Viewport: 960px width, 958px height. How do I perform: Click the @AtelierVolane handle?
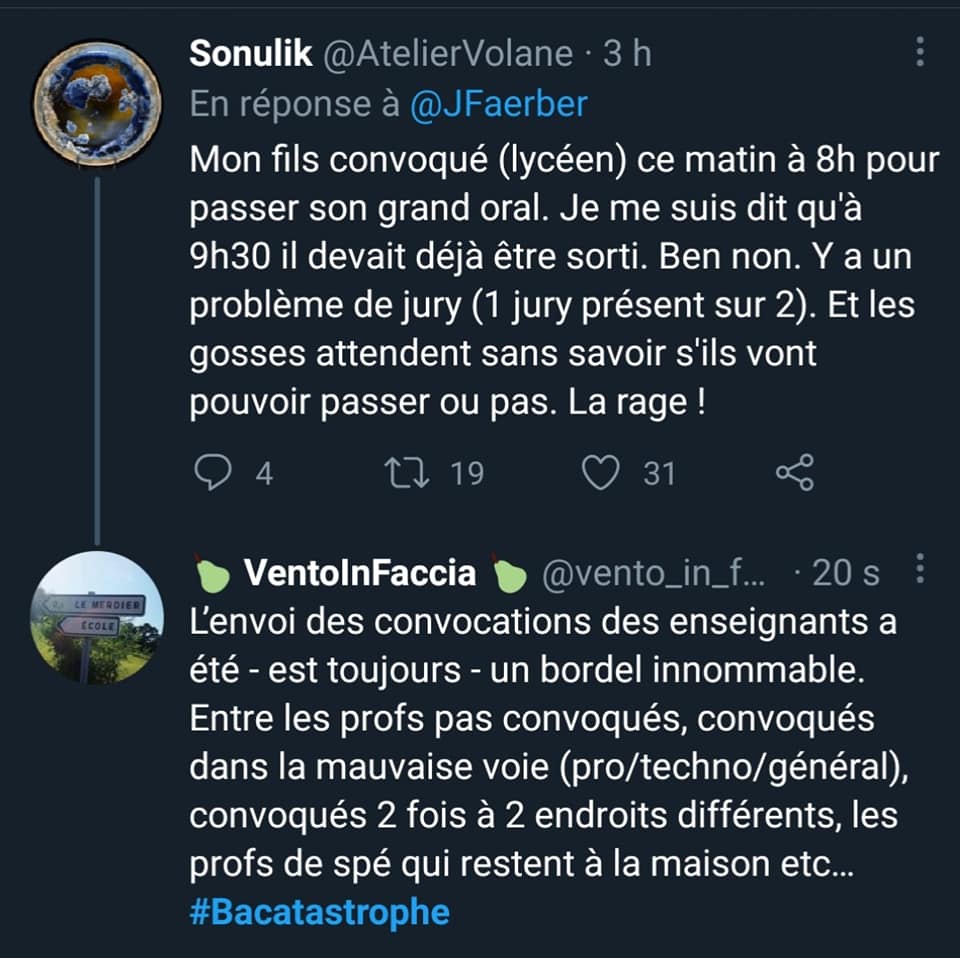tap(448, 54)
